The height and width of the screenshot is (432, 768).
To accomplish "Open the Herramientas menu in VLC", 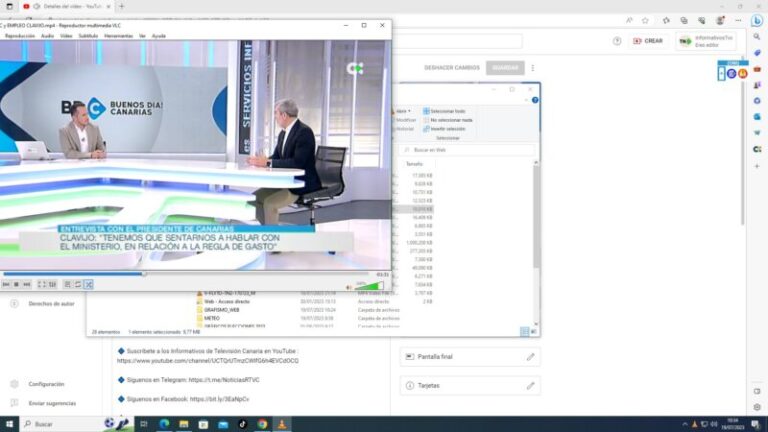I will 118,35.
